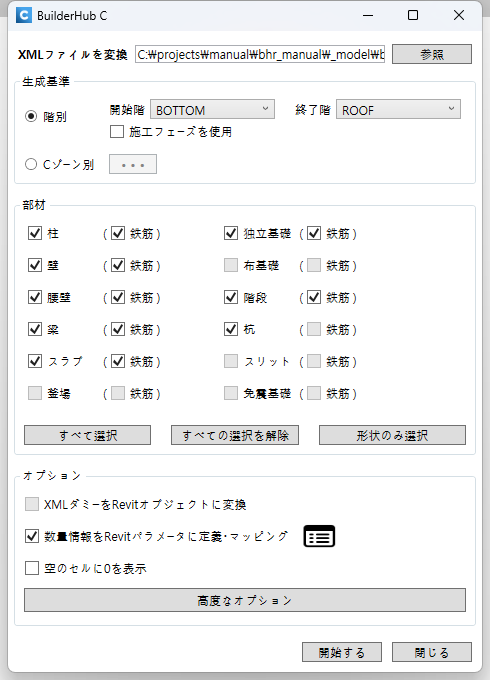Image resolution: width=490 pixels, height=680 pixels.
Task: Click the 鉄筋 checkbox for 免震基礎
Action: coord(314,393)
